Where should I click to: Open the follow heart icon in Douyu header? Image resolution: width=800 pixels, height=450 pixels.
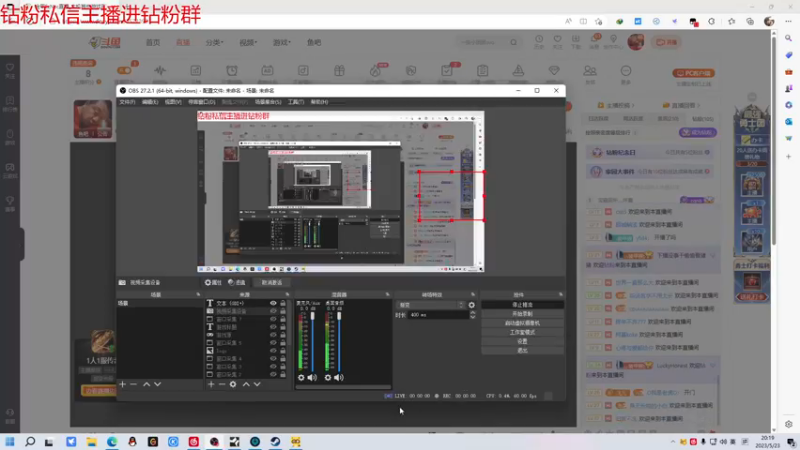[558, 39]
